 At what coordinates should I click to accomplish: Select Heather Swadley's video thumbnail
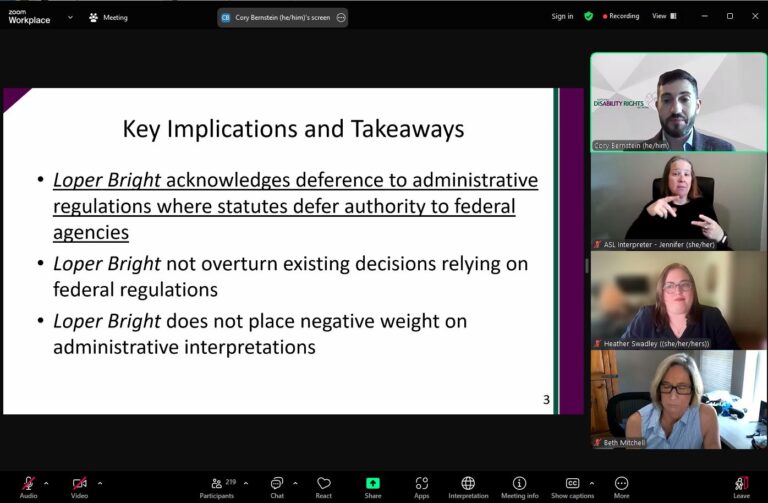coord(678,300)
